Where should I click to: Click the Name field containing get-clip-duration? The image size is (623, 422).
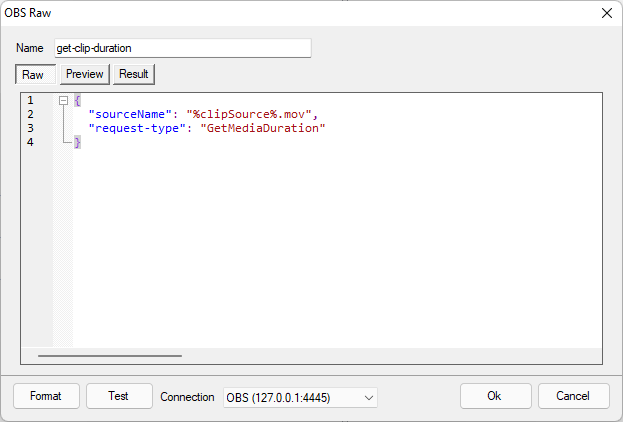tap(182, 48)
